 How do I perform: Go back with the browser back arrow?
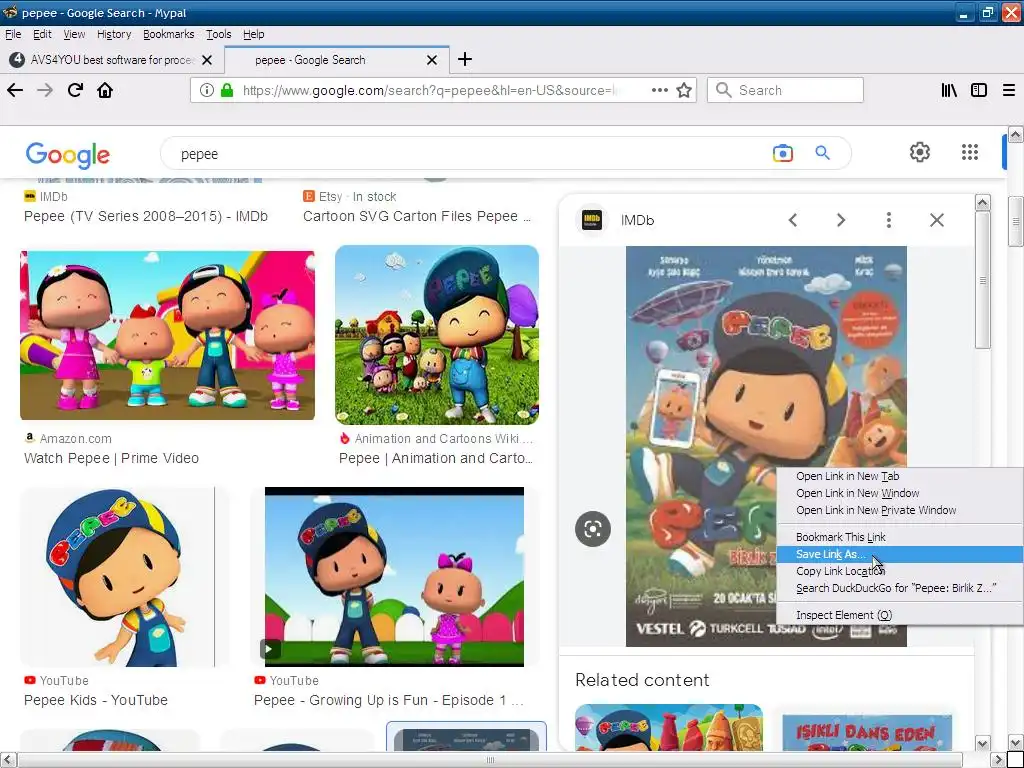(x=15, y=90)
